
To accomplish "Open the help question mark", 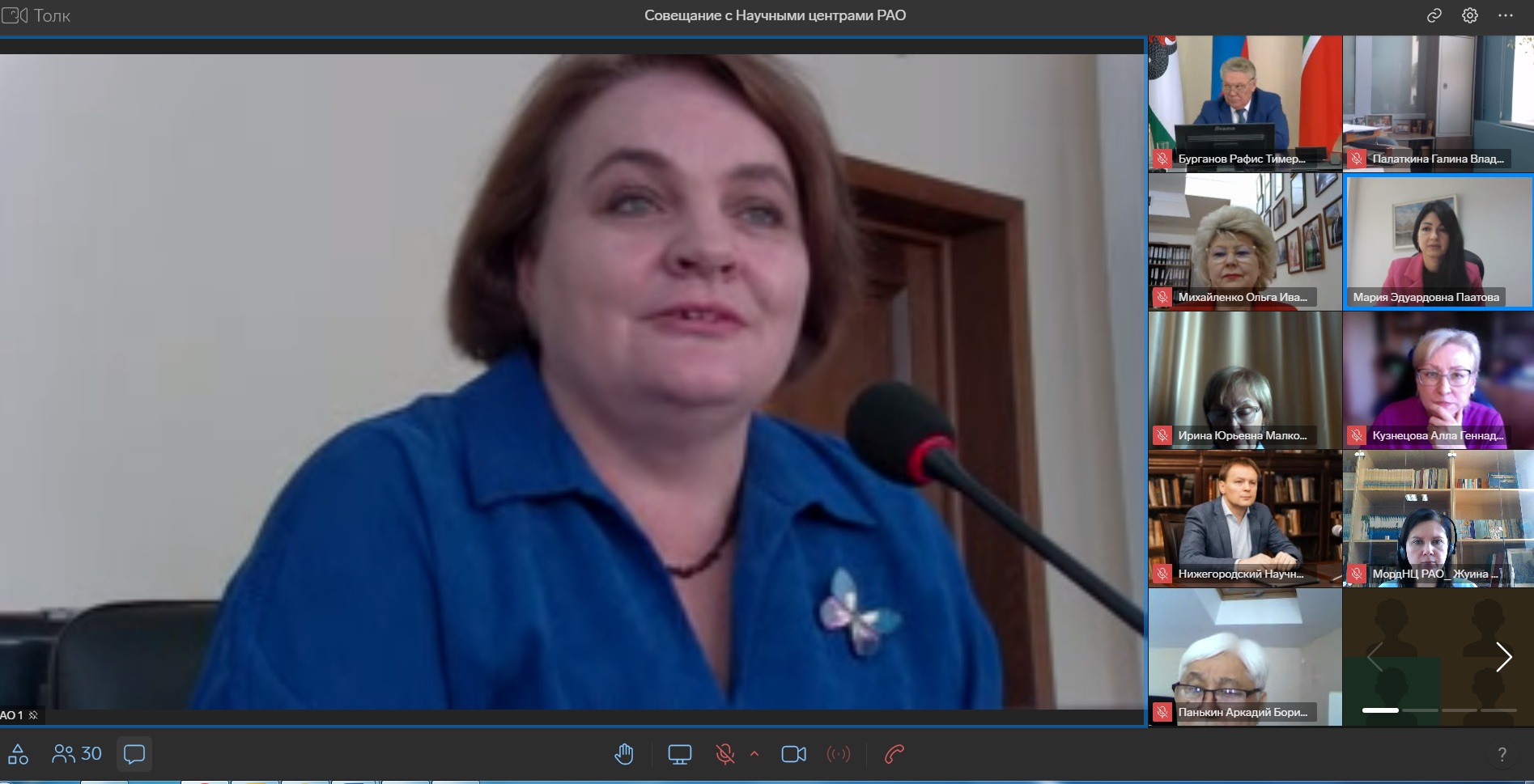I will coord(1502,755).
